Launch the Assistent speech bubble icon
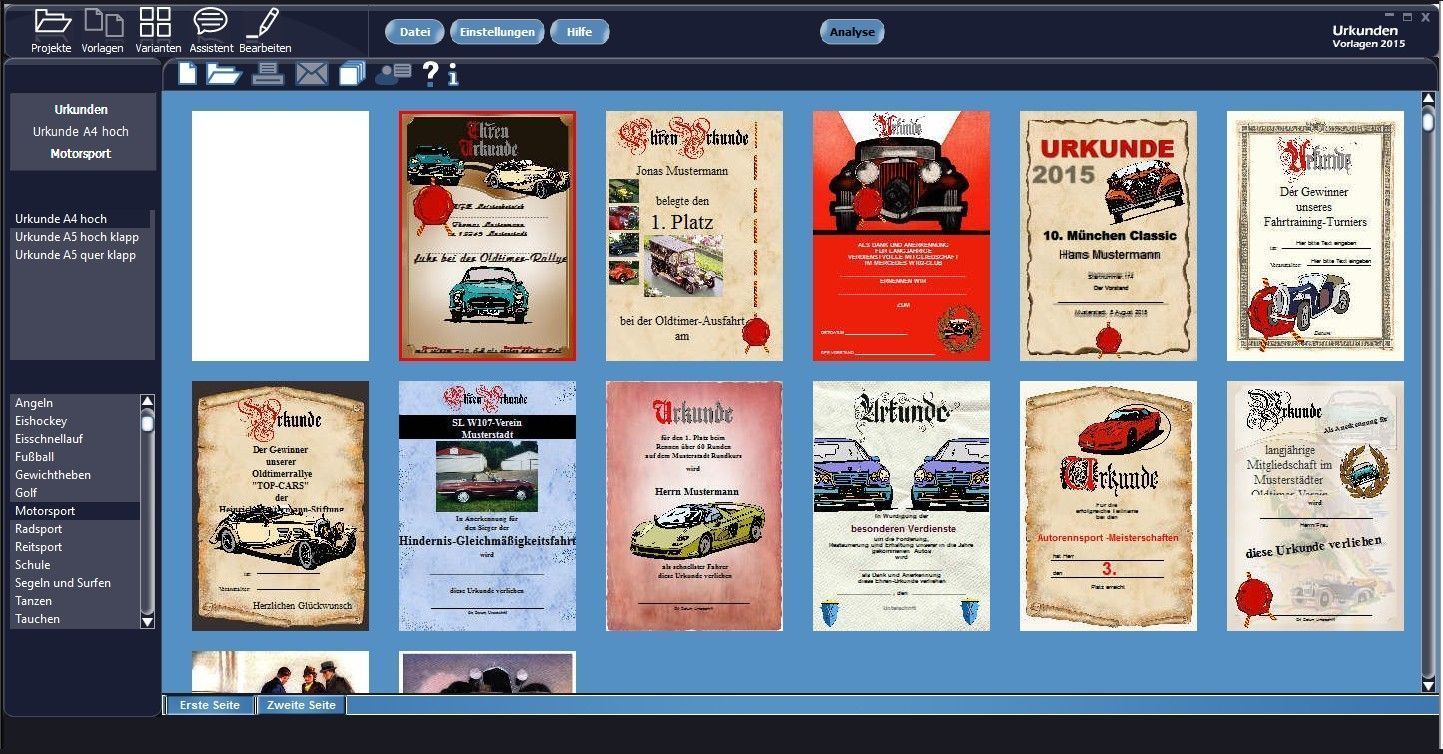Viewport: 1443px width, 754px height. pyautogui.click(x=210, y=23)
